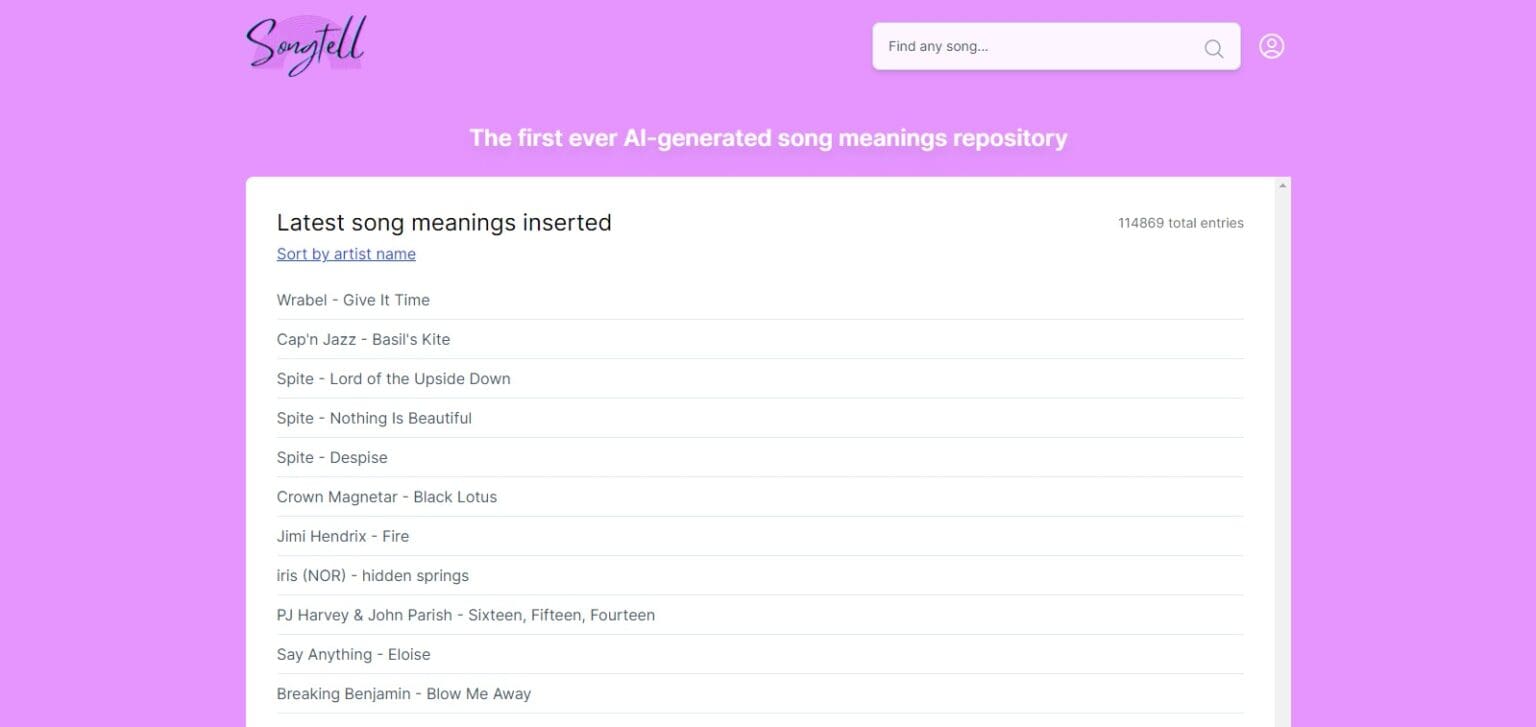1536x727 pixels.
Task: Click the '114869 total entries' counter
Action: tap(1180, 223)
